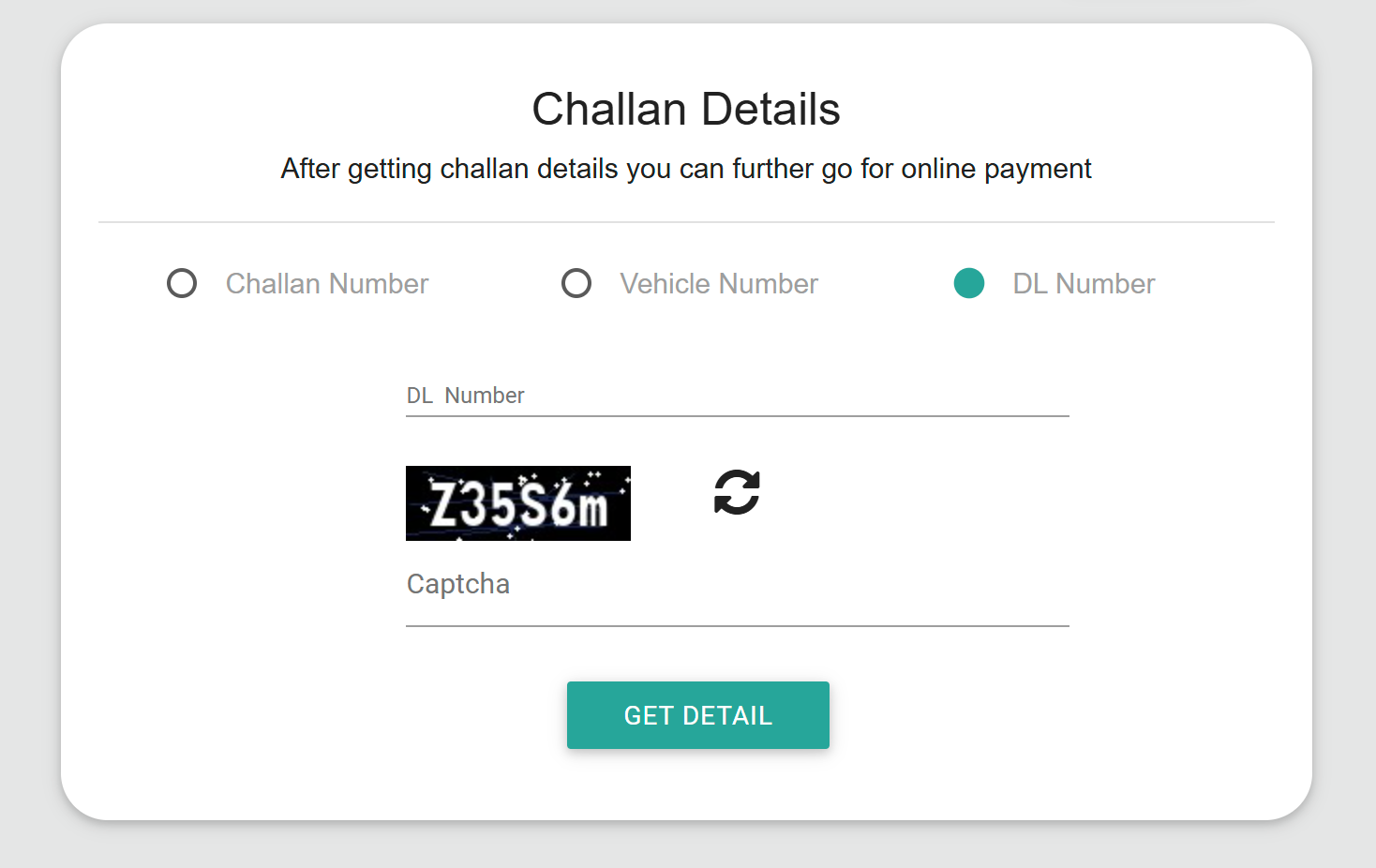Click the empty Vehicle Number selector circle
This screenshot has width=1376, height=868.
[576, 283]
